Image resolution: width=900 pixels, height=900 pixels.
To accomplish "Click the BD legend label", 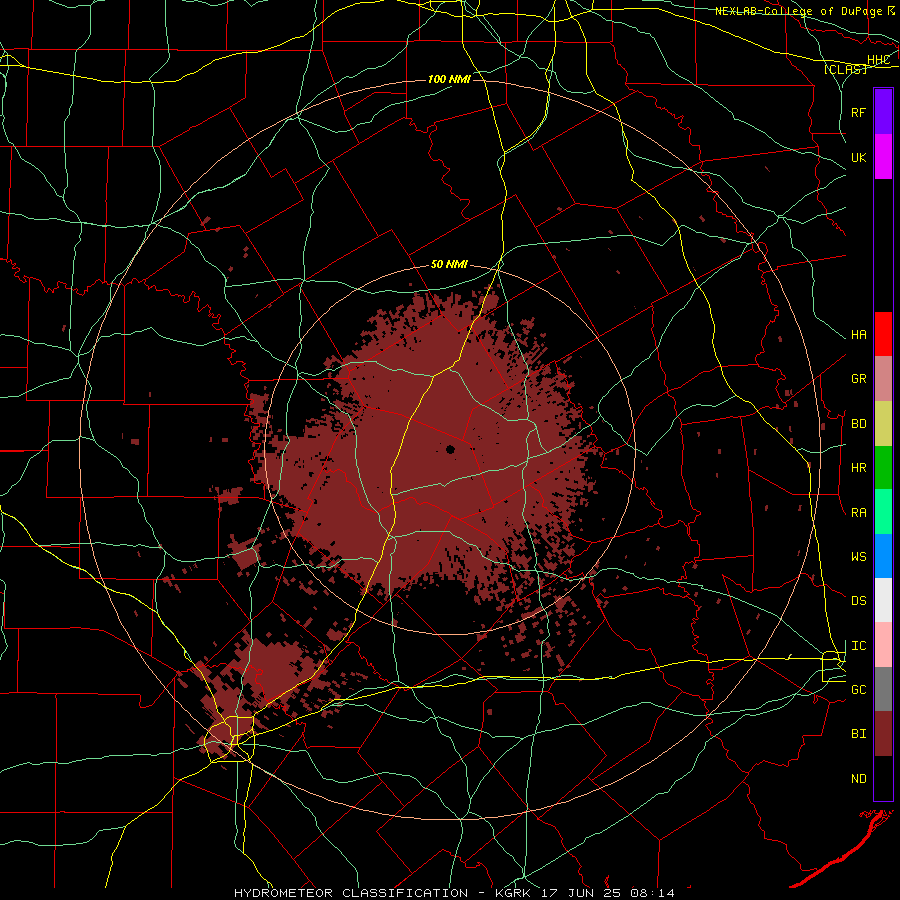I will coord(858,424).
